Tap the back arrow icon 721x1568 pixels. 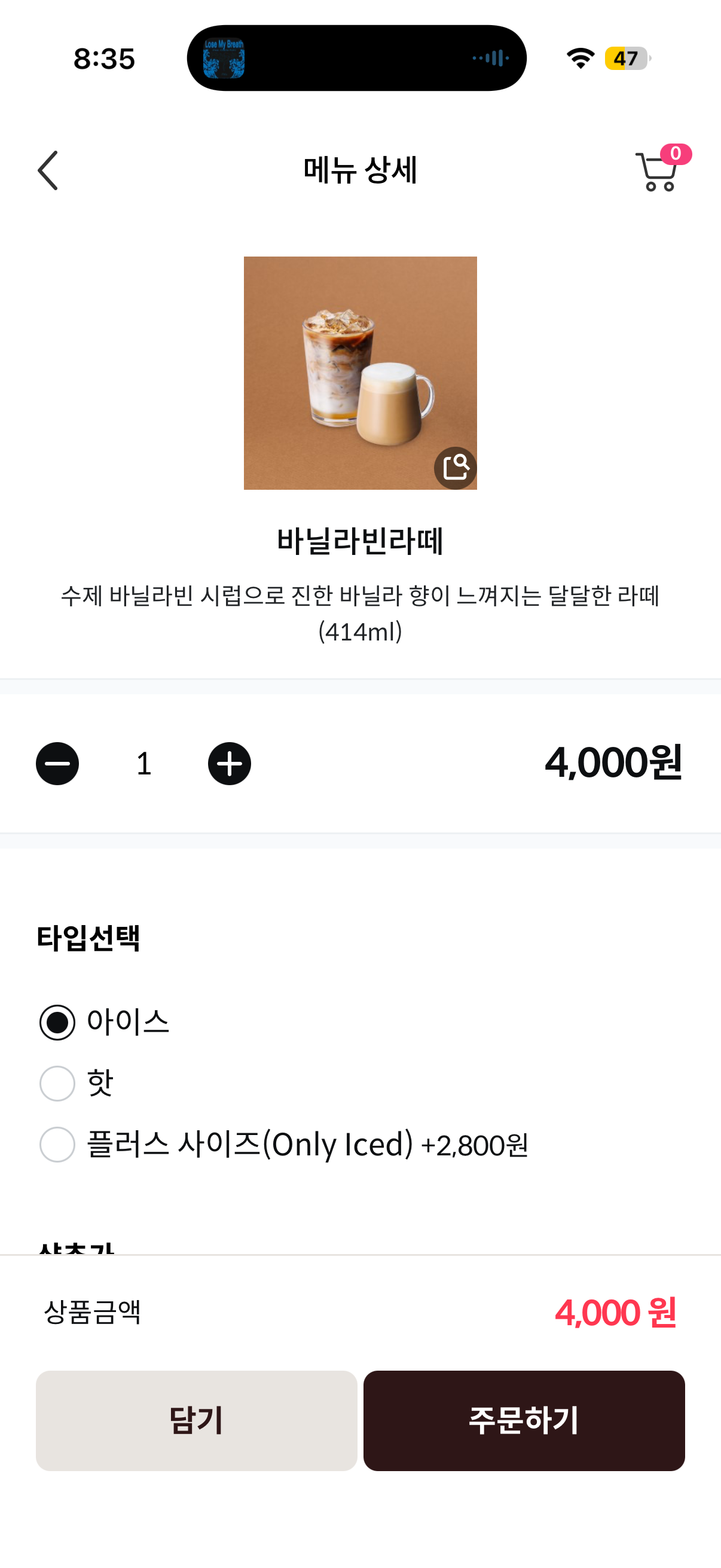tap(48, 170)
